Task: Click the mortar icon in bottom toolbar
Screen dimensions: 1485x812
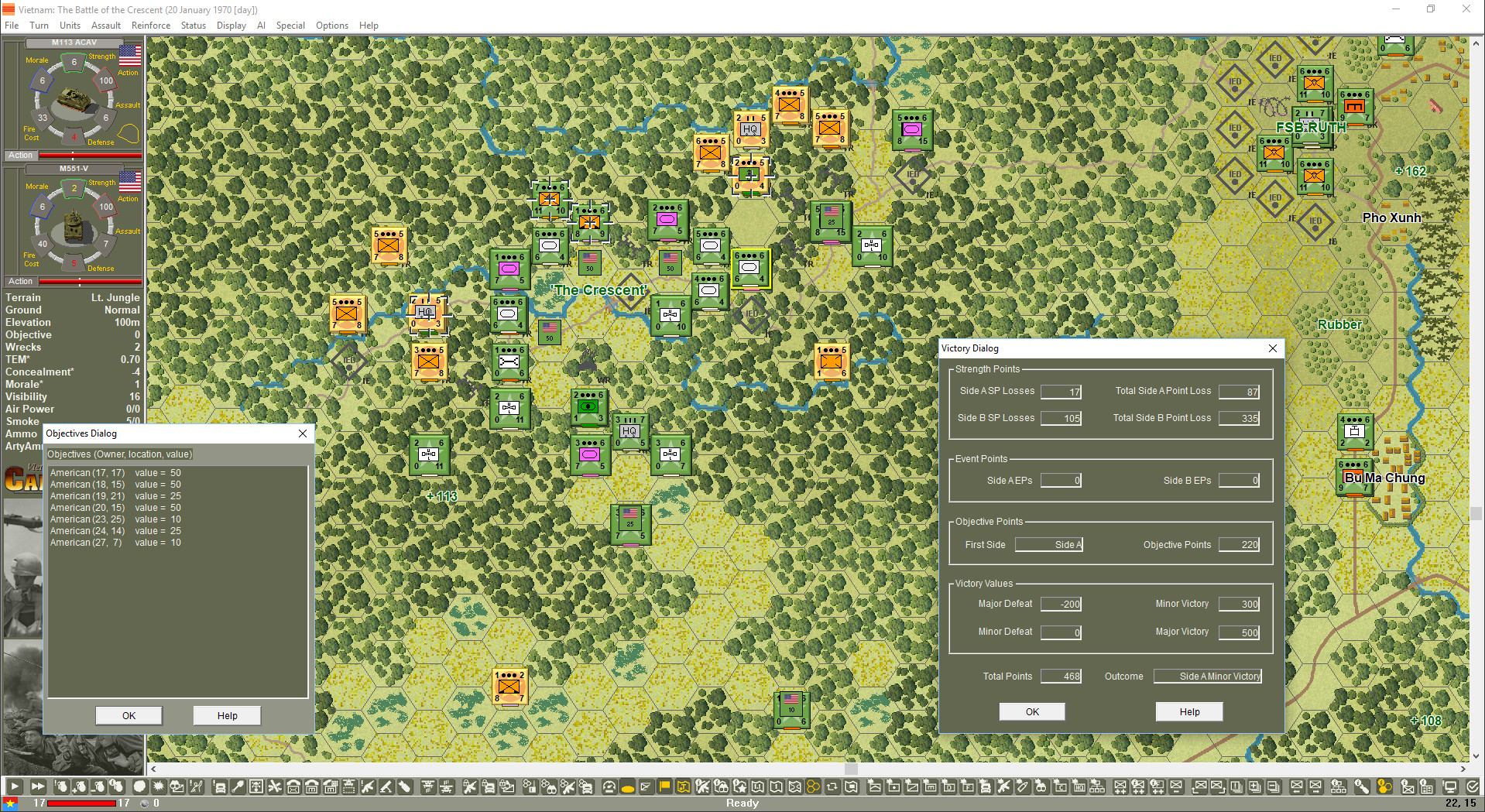Action: [386, 786]
